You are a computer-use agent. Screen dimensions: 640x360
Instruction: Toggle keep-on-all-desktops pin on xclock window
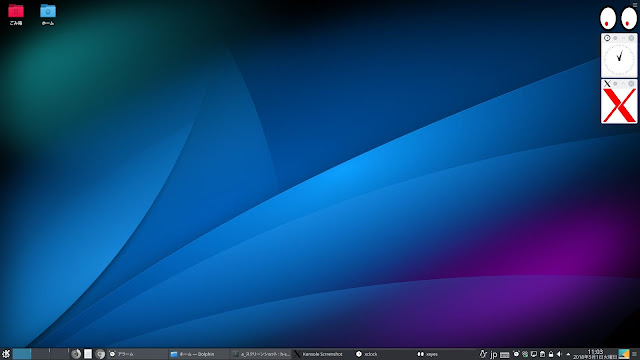(616, 38)
